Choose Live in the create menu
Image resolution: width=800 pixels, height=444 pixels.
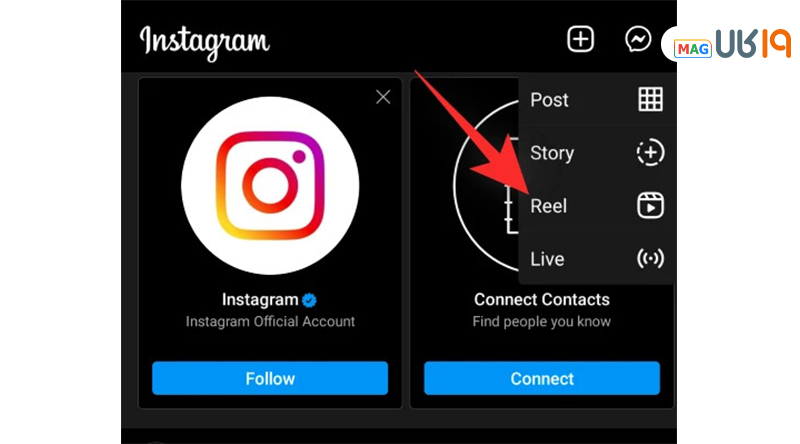point(596,259)
